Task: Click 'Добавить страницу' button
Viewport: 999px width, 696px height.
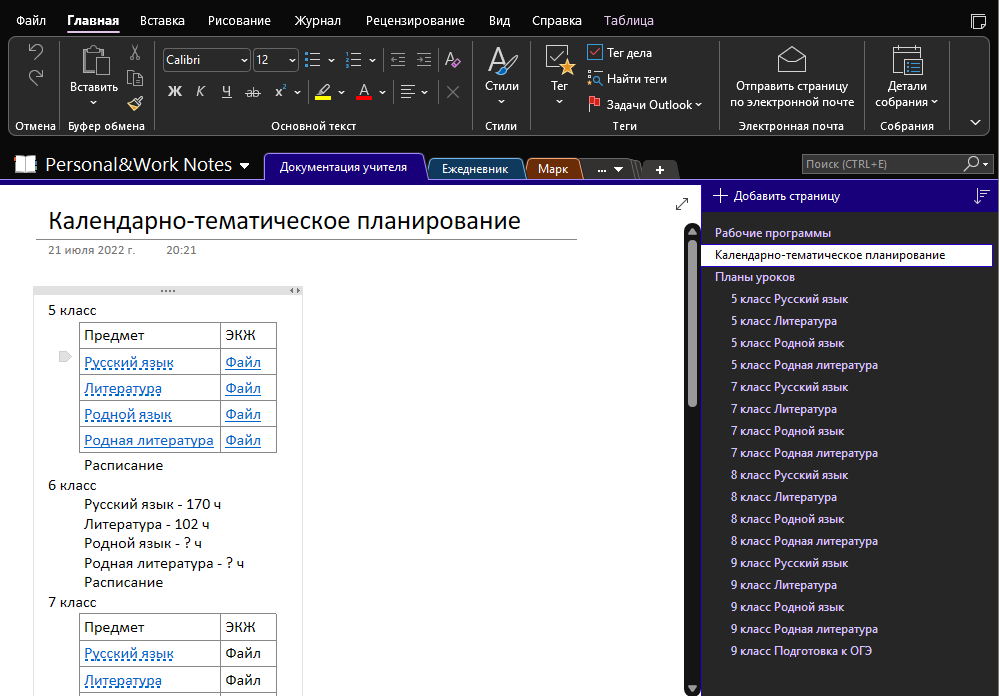Action: coord(777,196)
